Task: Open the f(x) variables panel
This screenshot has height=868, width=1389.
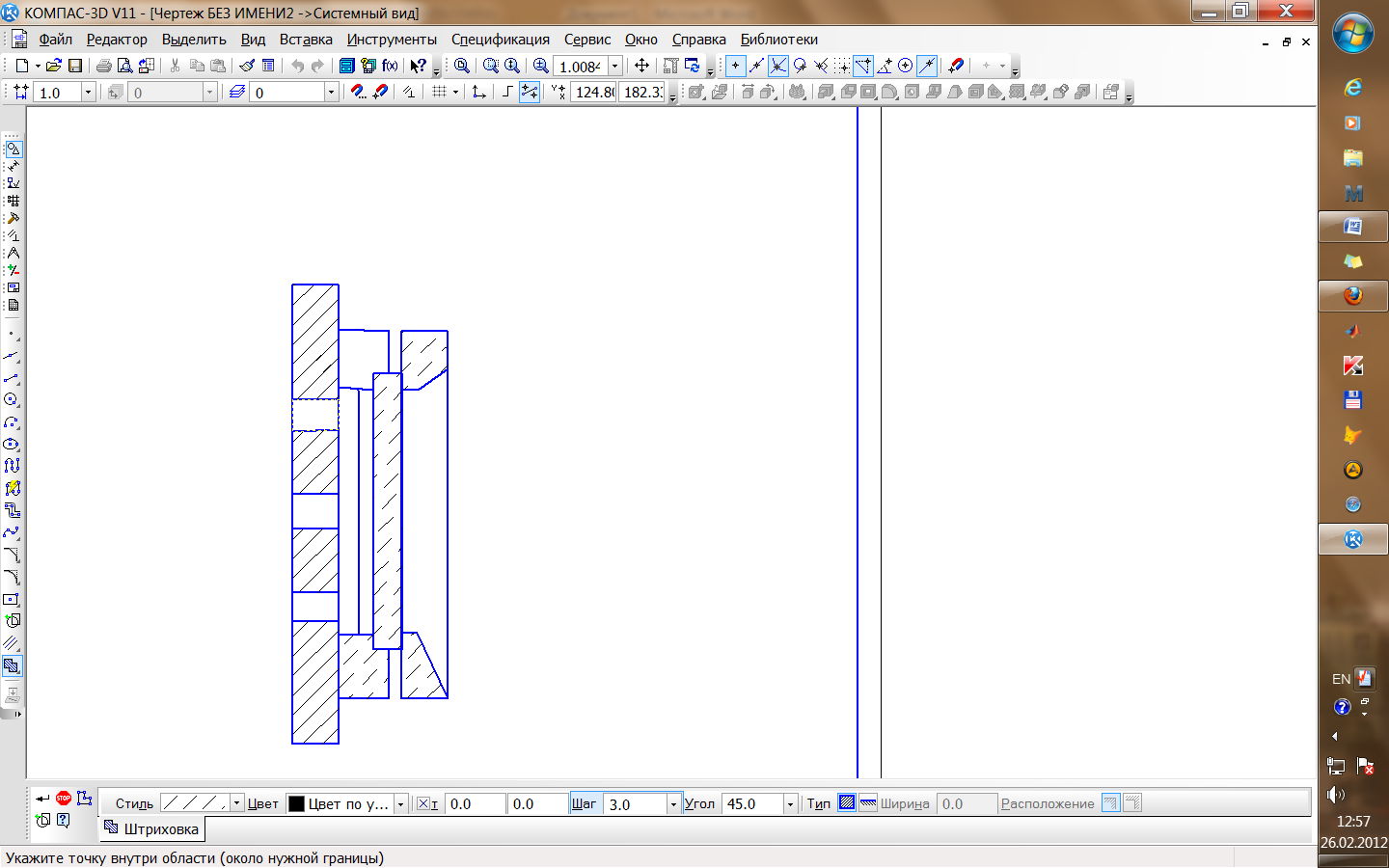Action: (x=390, y=66)
